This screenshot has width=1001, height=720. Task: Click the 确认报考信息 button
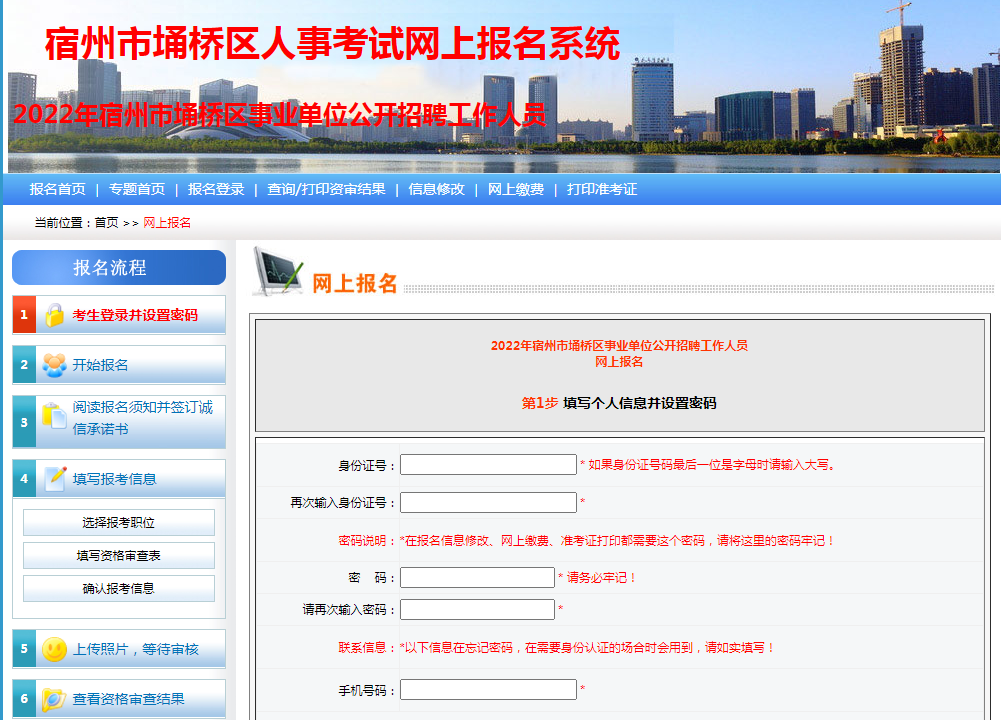coord(119,589)
